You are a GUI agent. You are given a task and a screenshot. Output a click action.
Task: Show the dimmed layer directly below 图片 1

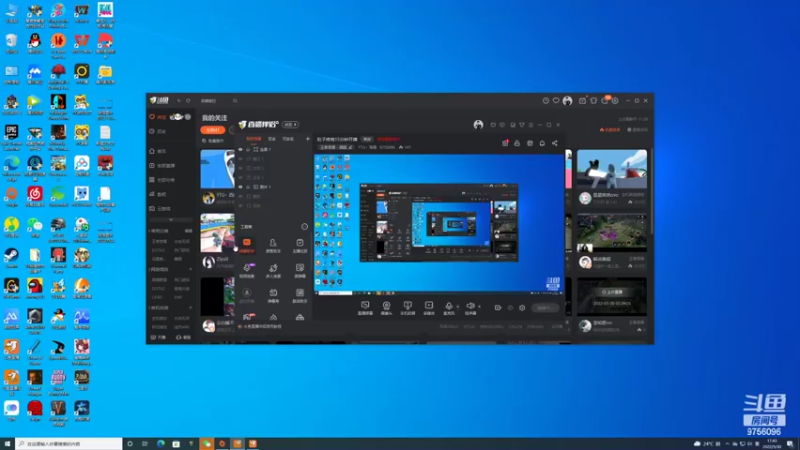(241, 196)
